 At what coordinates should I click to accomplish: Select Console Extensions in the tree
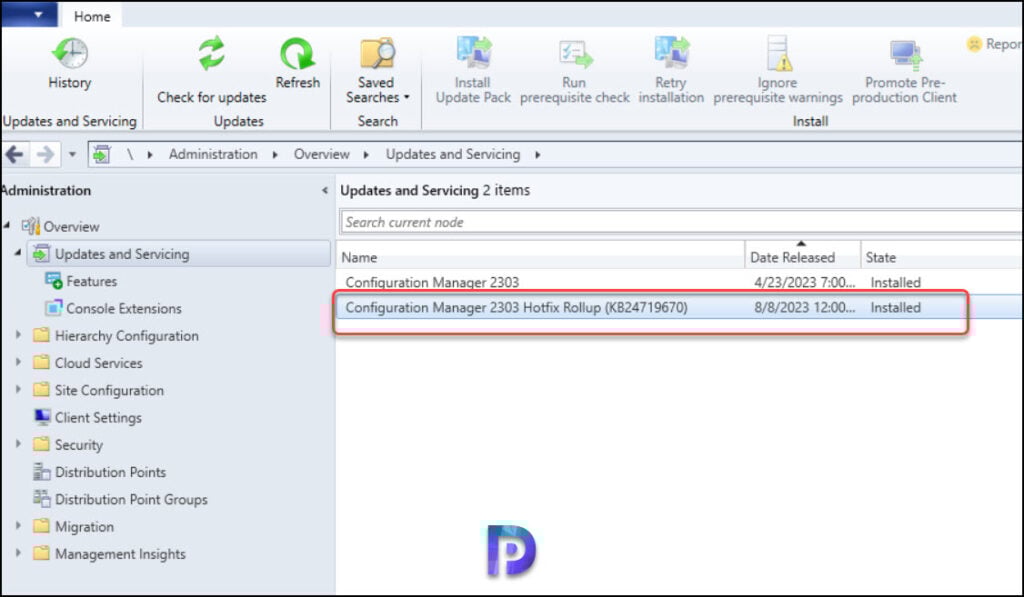pyautogui.click(x=123, y=308)
